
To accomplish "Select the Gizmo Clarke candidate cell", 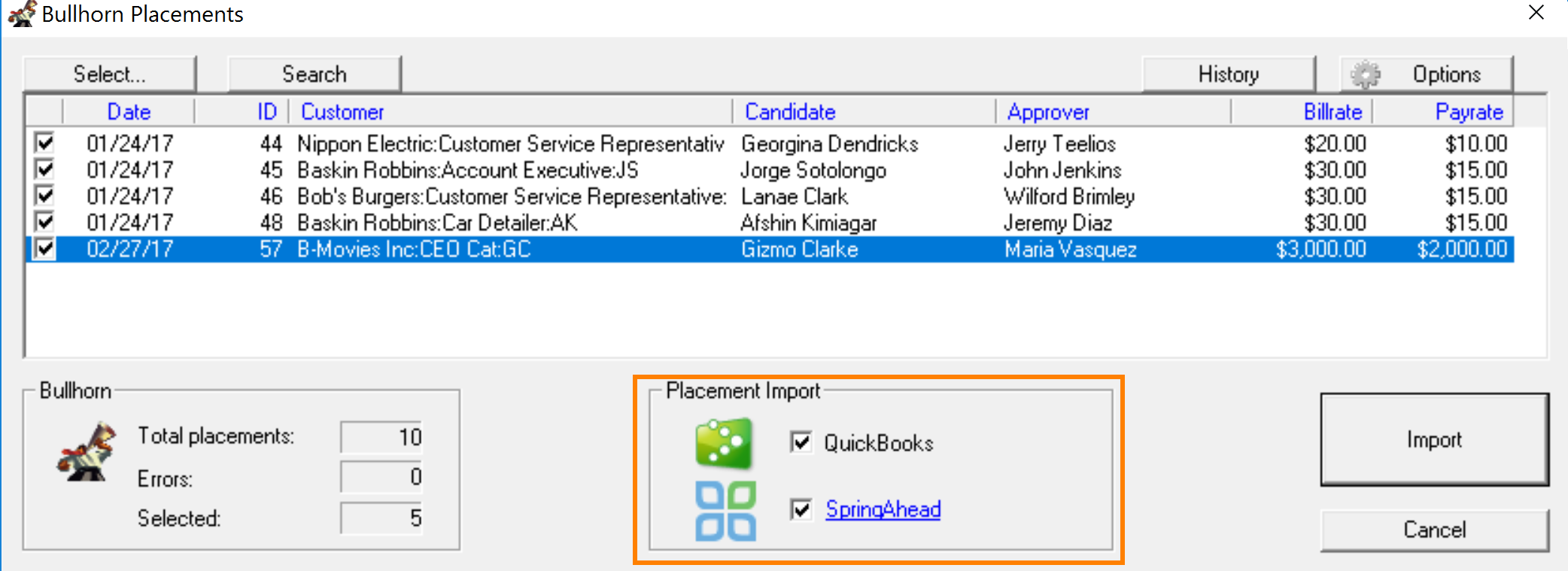I will pyautogui.click(x=800, y=249).
